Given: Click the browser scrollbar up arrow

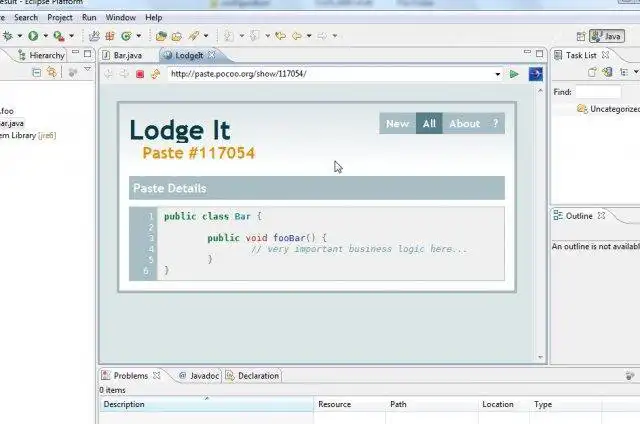Looking at the screenshot, I should (540, 91).
